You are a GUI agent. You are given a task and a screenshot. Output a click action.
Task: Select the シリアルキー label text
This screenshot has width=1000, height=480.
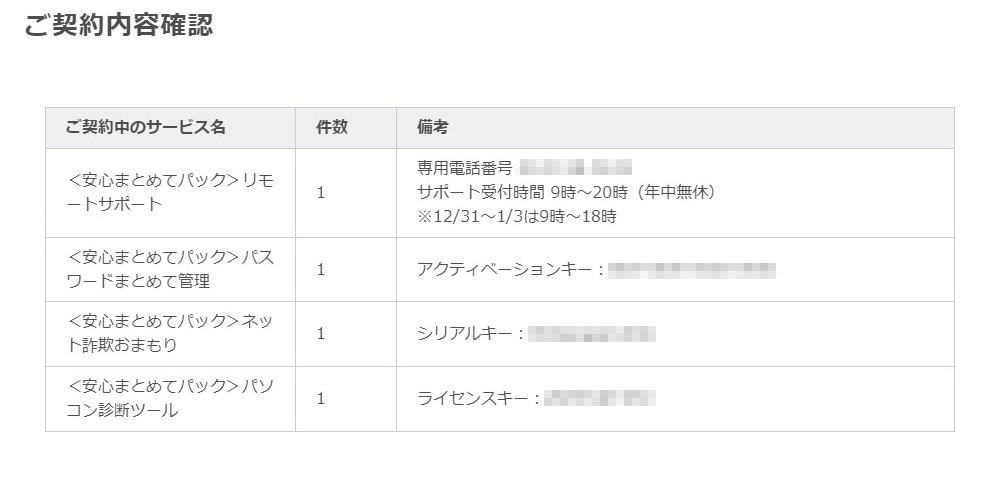[x=471, y=335]
